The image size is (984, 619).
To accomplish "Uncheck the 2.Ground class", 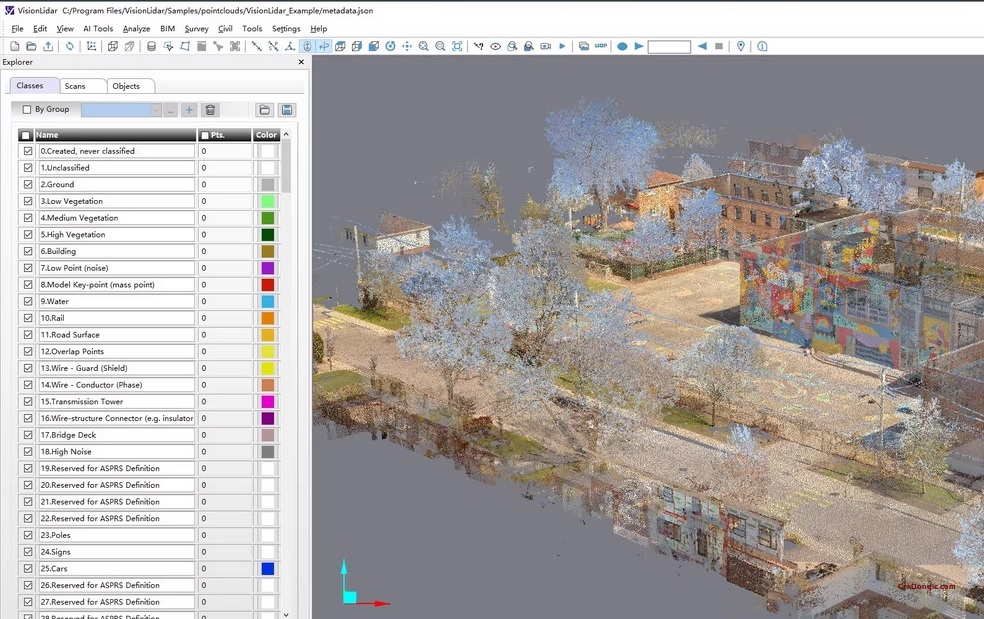I will 28,184.
